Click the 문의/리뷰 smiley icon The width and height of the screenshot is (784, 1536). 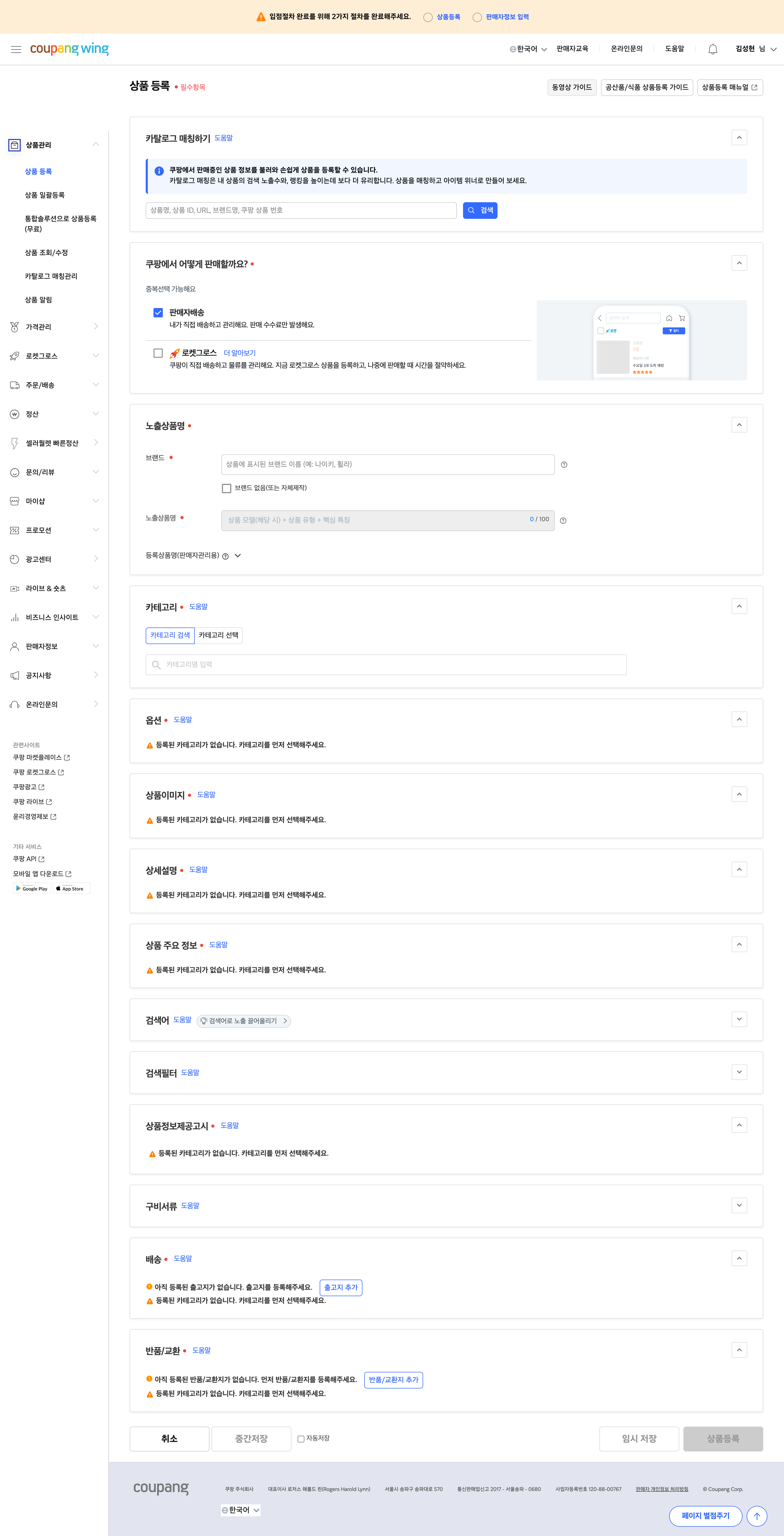(x=14, y=472)
